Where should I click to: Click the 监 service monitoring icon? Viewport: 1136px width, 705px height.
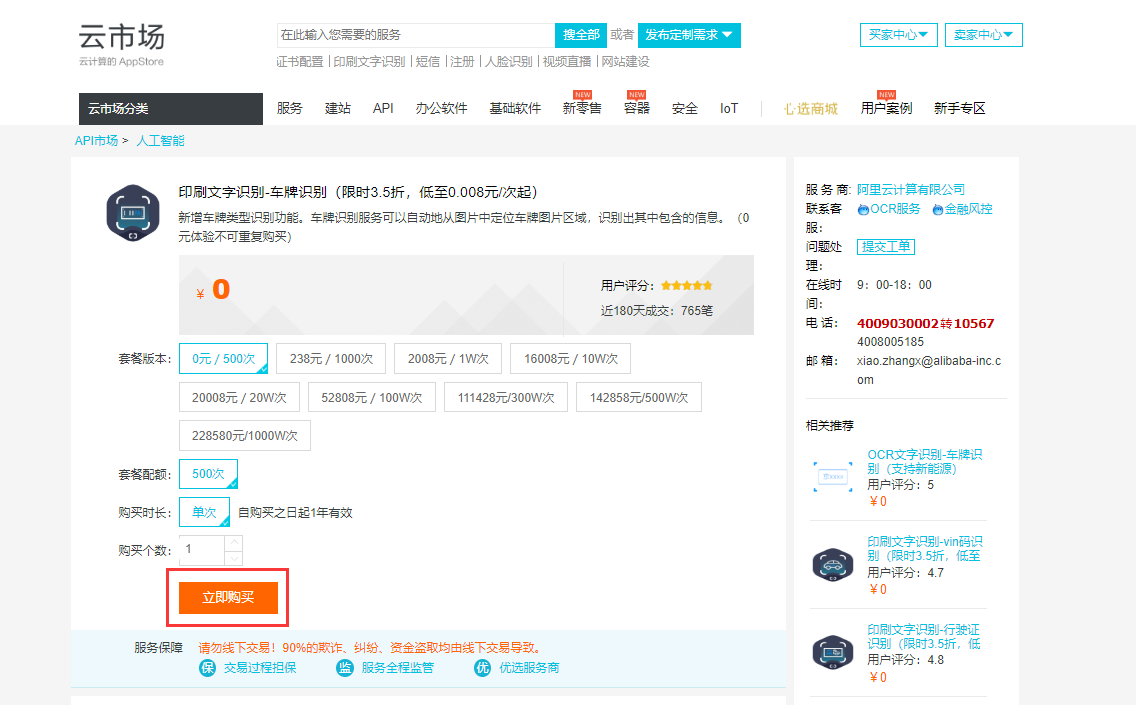(x=345, y=667)
